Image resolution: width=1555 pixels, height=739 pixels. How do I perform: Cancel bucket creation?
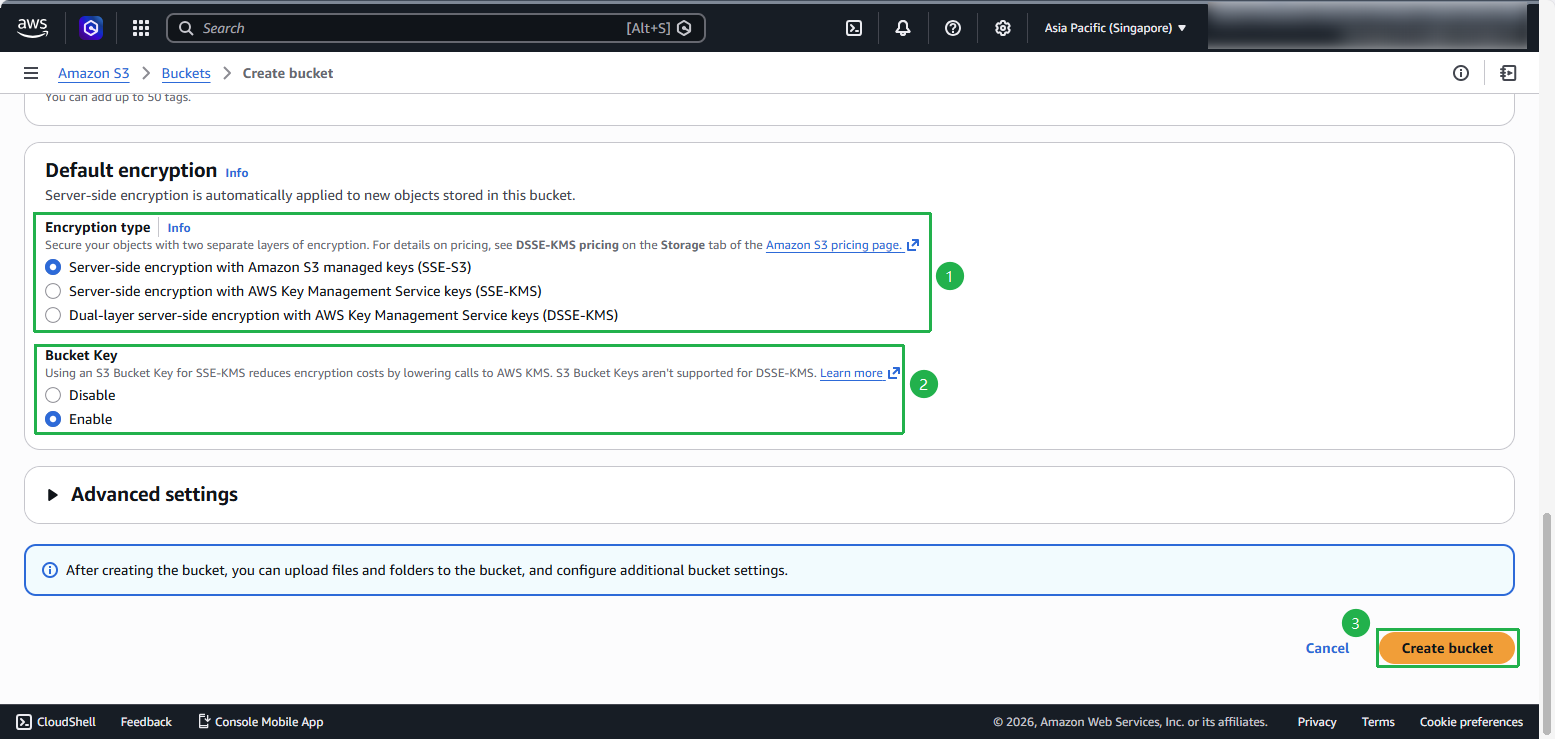pyautogui.click(x=1327, y=648)
